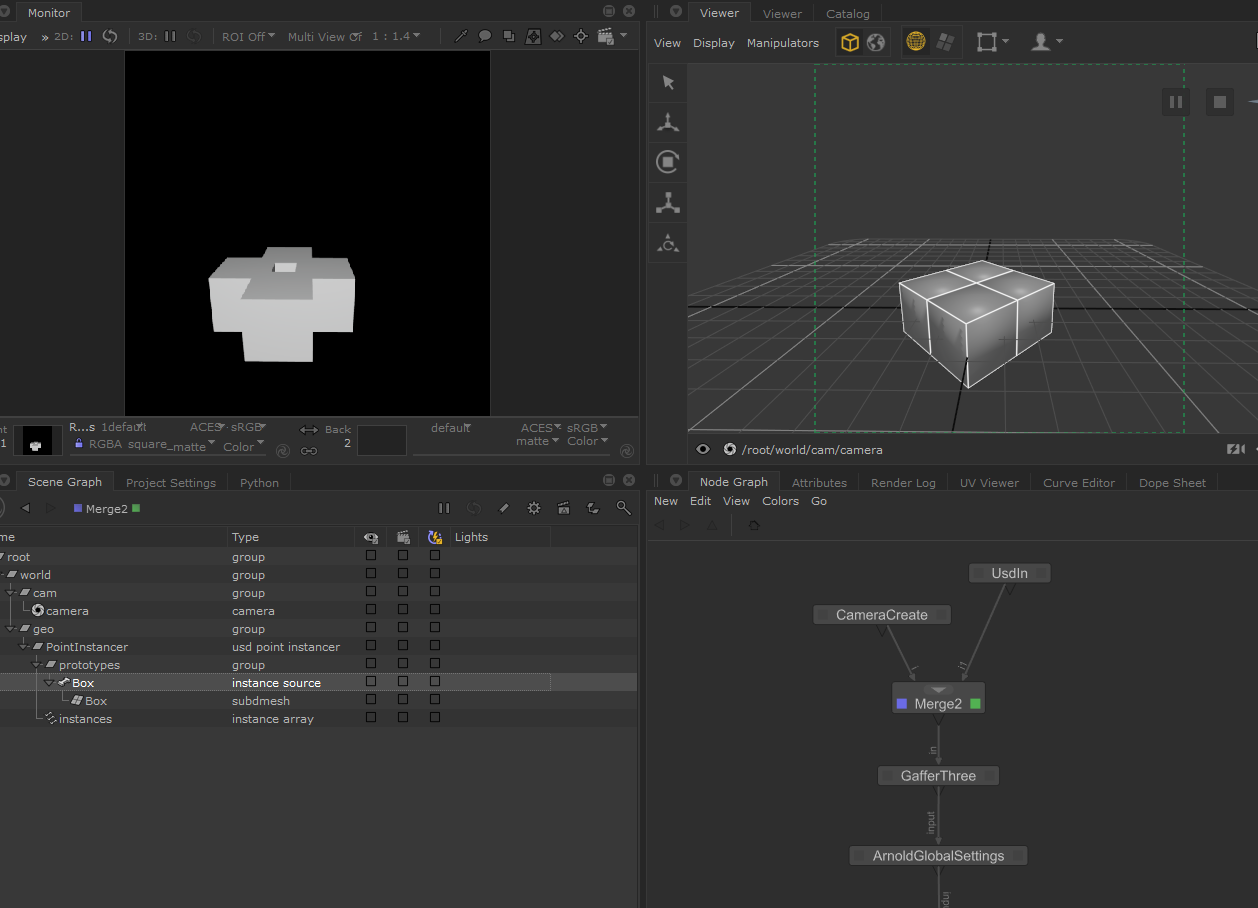Click the New button in Node Graph
1258x908 pixels.
pyautogui.click(x=665, y=501)
